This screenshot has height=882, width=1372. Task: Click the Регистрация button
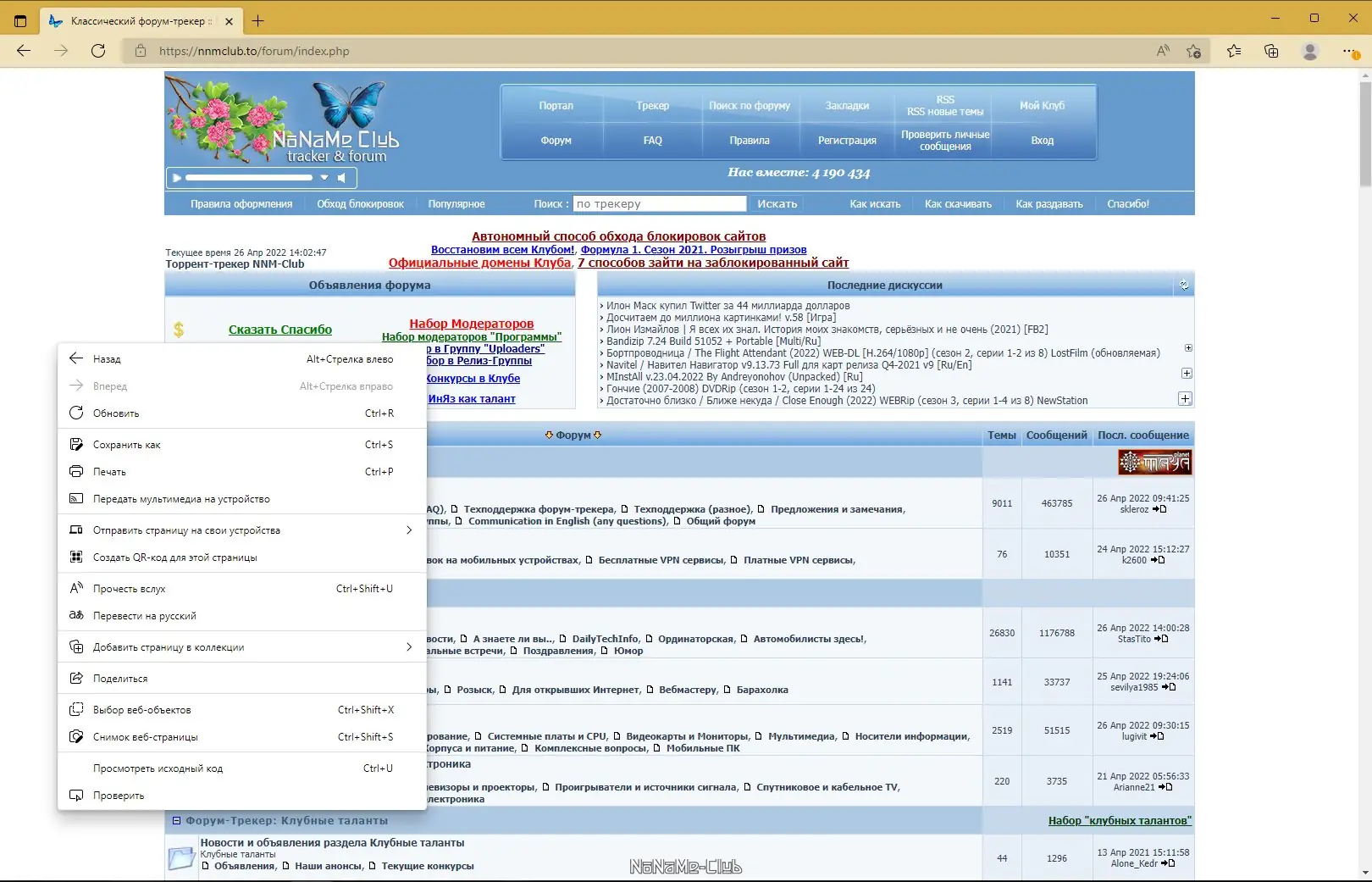(x=847, y=141)
